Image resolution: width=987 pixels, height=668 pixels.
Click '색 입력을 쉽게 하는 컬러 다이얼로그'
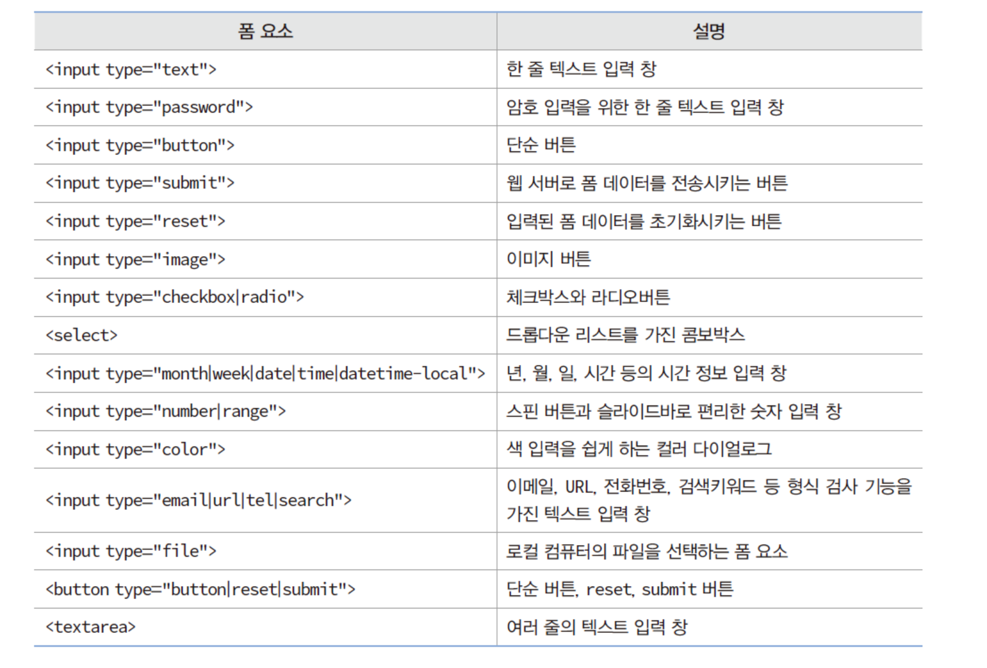639,449
